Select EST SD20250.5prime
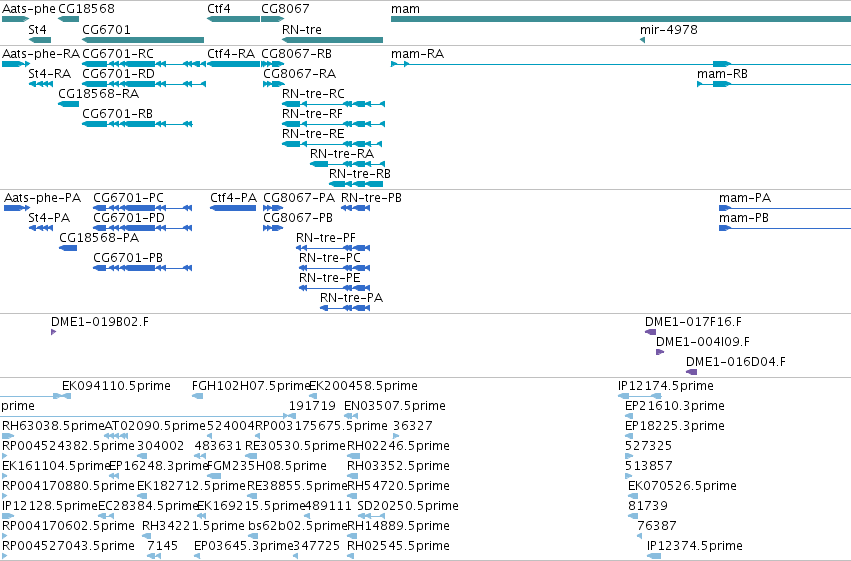 pos(372,516)
